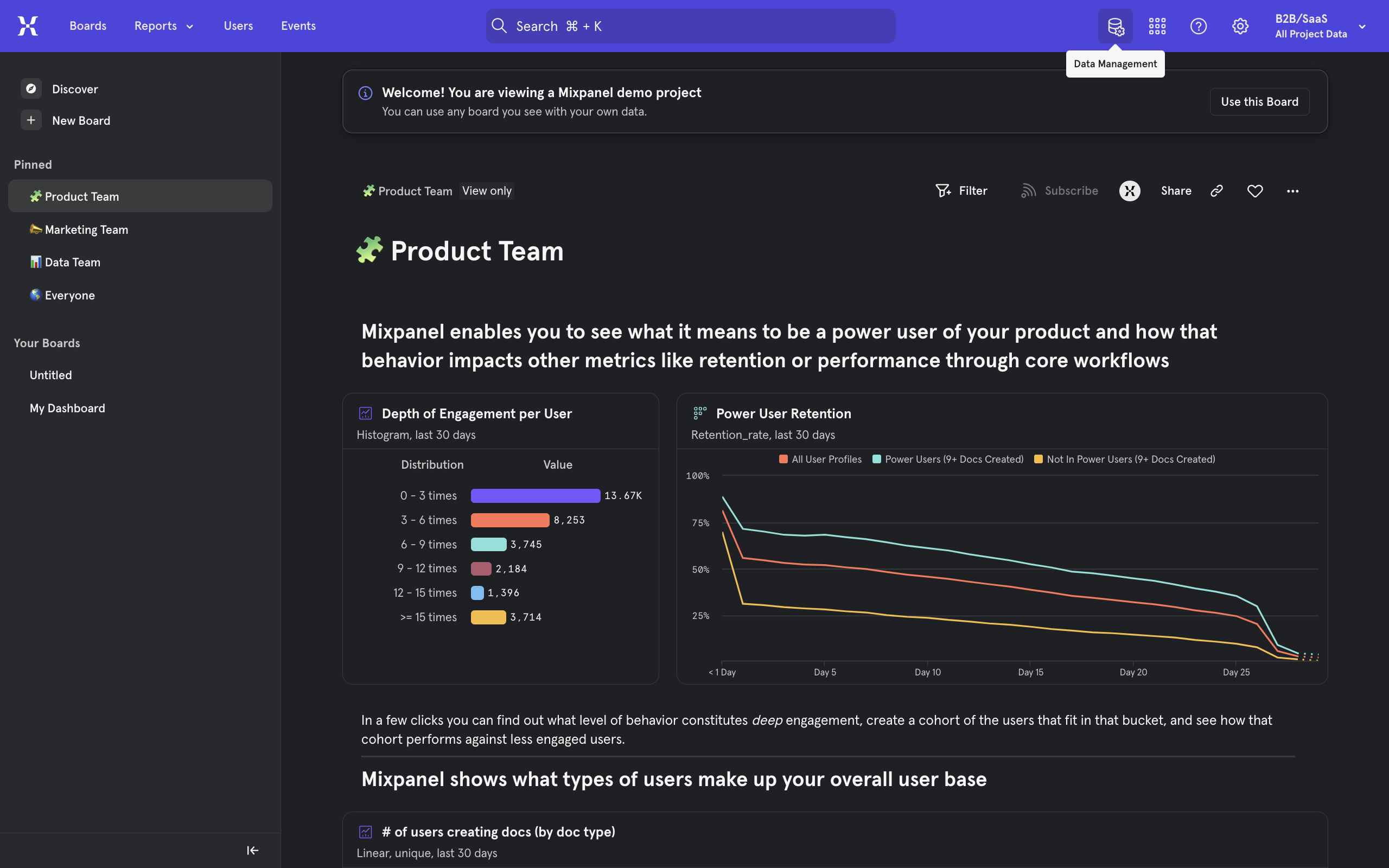Click the info icon in welcome banner

pyautogui.click(x=366, y=92)
